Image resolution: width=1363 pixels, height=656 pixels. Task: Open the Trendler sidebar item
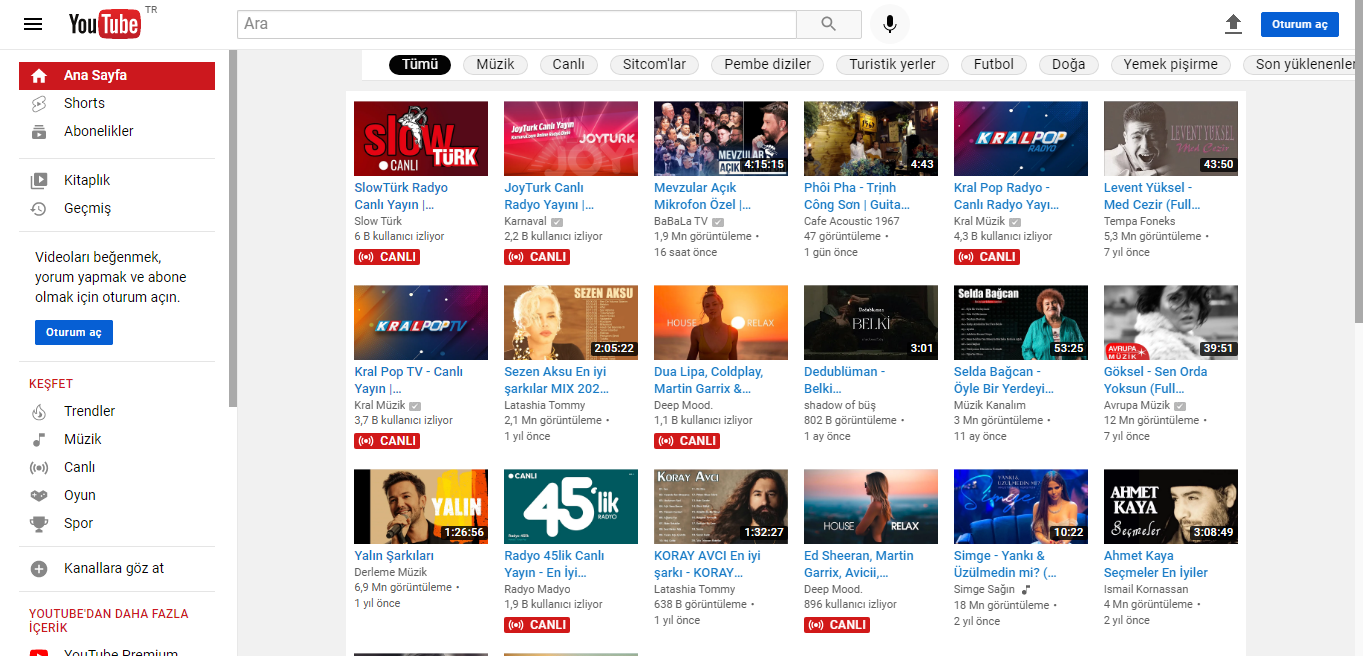pyautogui.click(x=117, y=411)
